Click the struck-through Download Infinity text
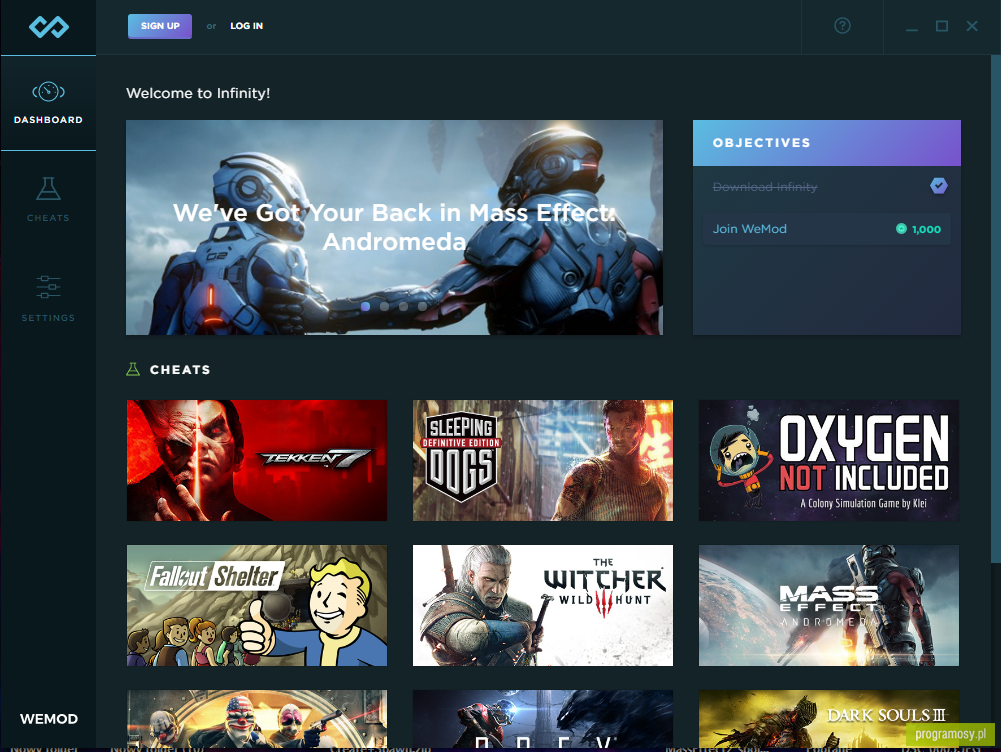 click(765, 186)
